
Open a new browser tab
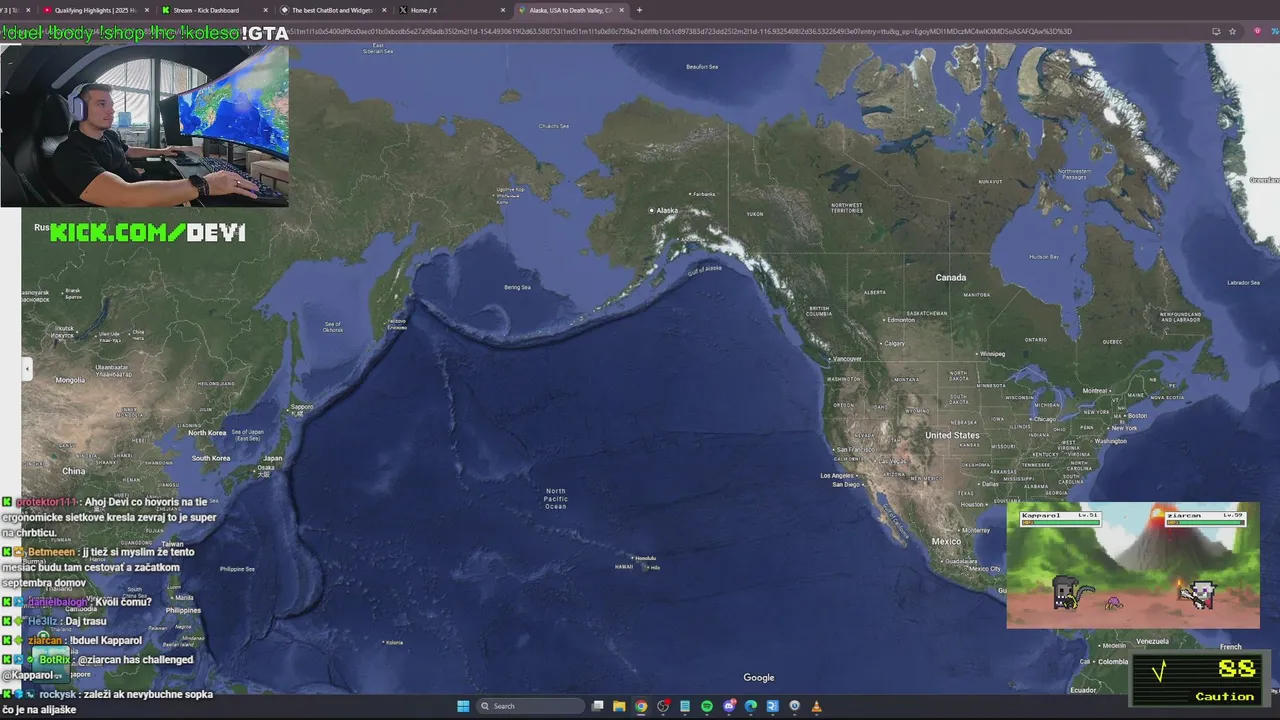639,10
